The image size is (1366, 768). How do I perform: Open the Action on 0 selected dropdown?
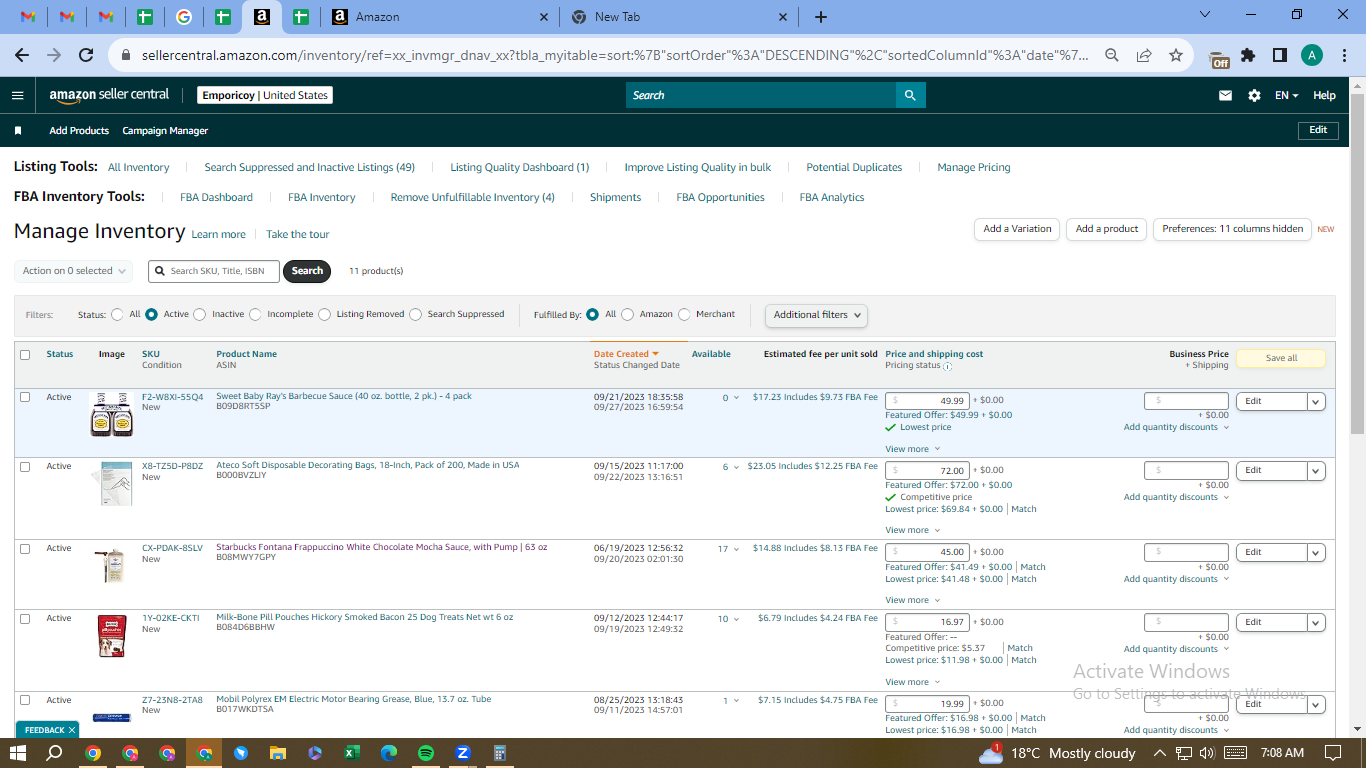pyautogui.click(x=73, y=271)
